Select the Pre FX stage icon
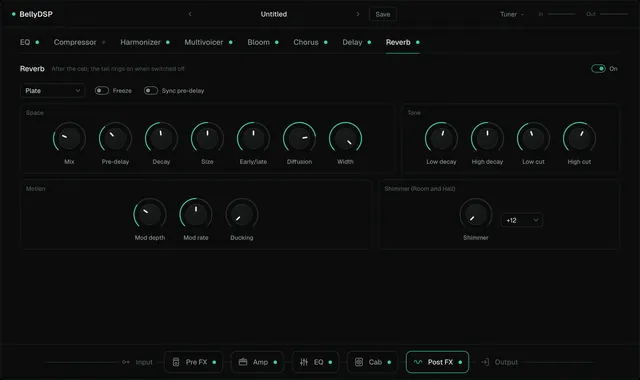The width and height of the screenshot is (640, 380). coord(176,362)
